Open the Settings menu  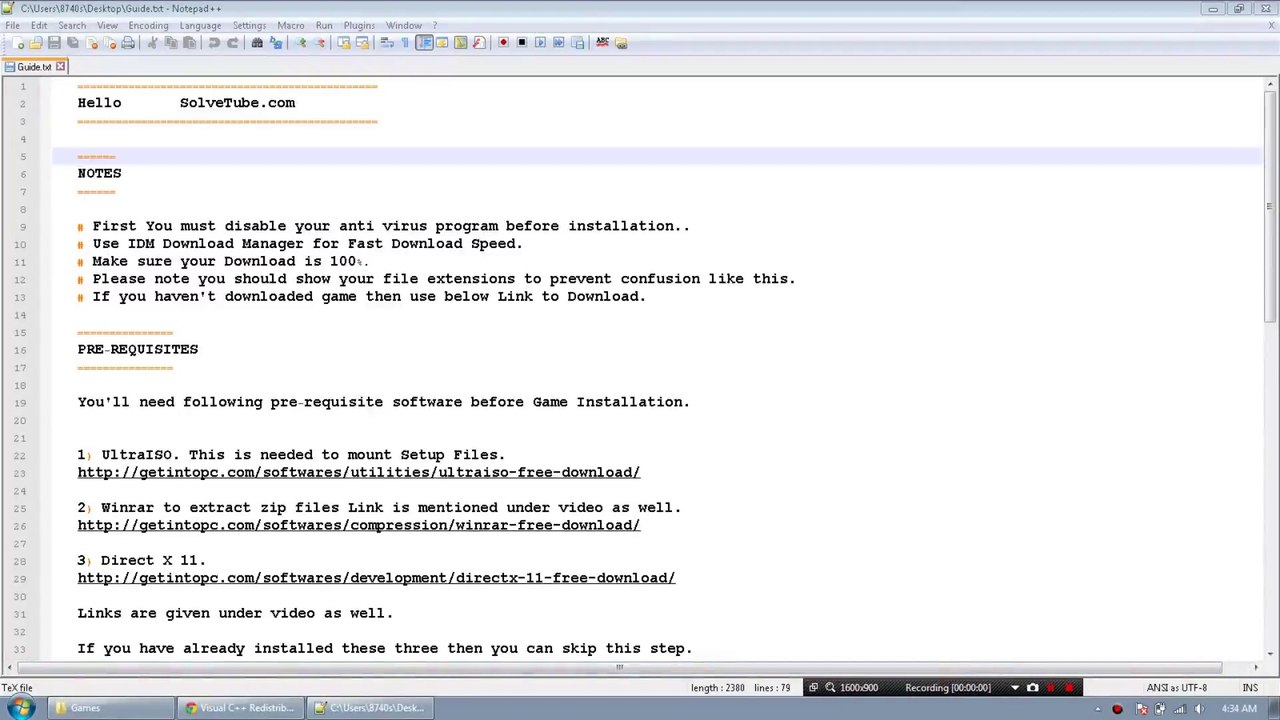pos(249,25)
